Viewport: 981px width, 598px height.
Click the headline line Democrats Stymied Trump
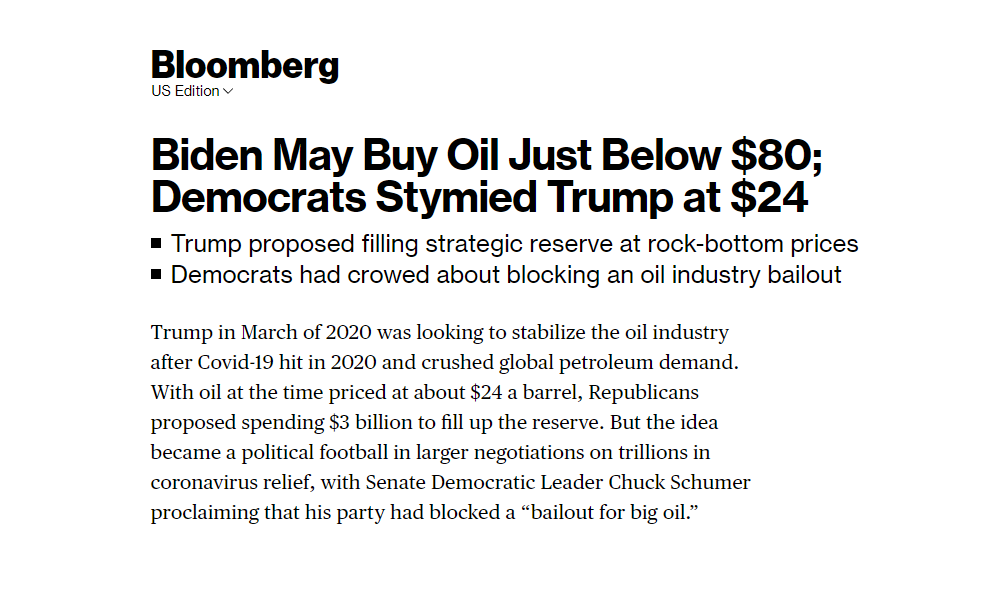[479, 198]
